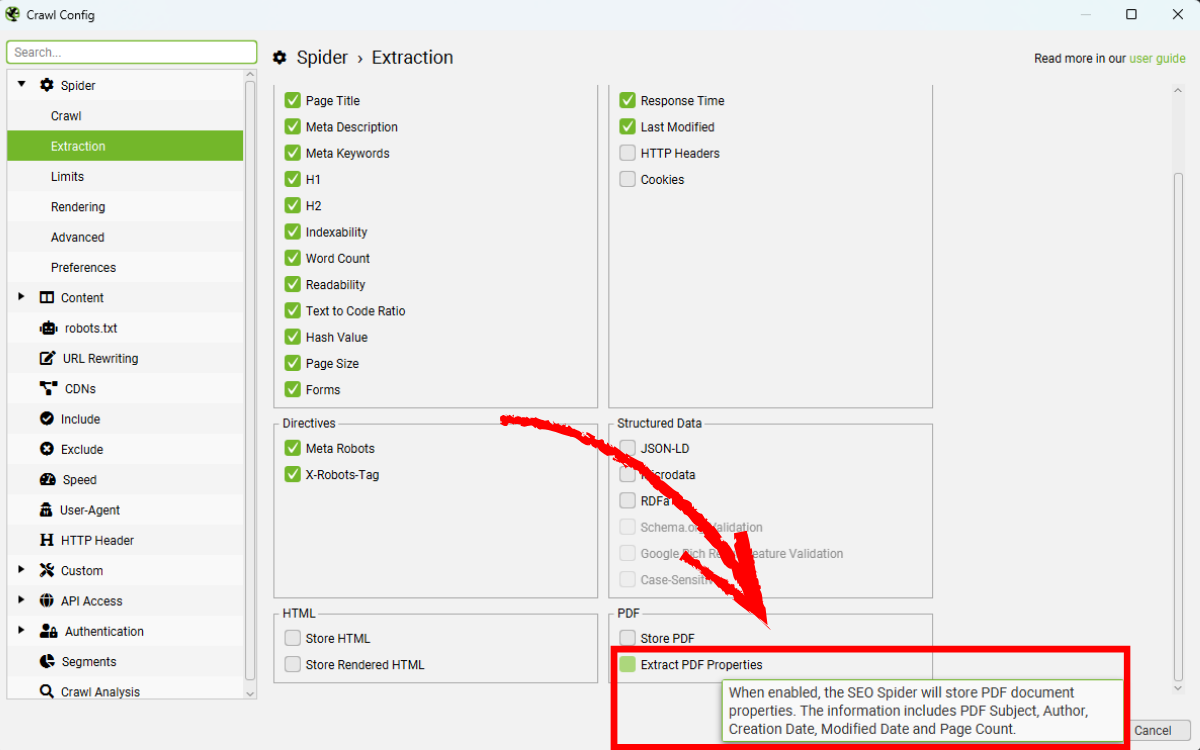Click the robots.txt robot icon
This screenshot has height=750, width=1200.
pos(47,328)
